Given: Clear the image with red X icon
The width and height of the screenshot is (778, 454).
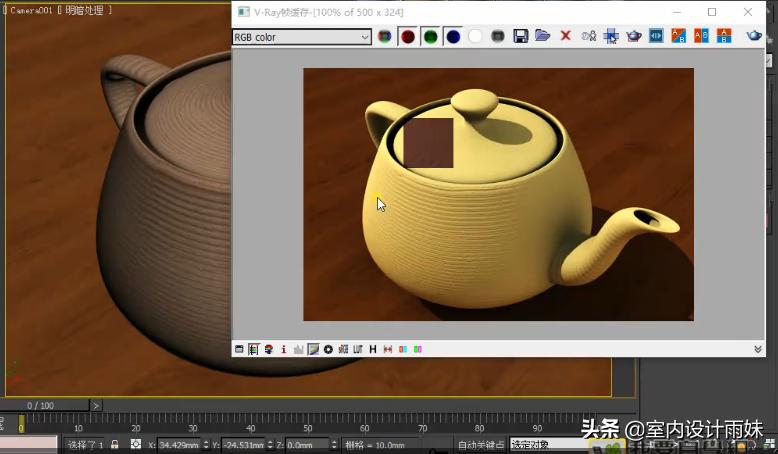Looking at the screenshot, I should point(566,36).
